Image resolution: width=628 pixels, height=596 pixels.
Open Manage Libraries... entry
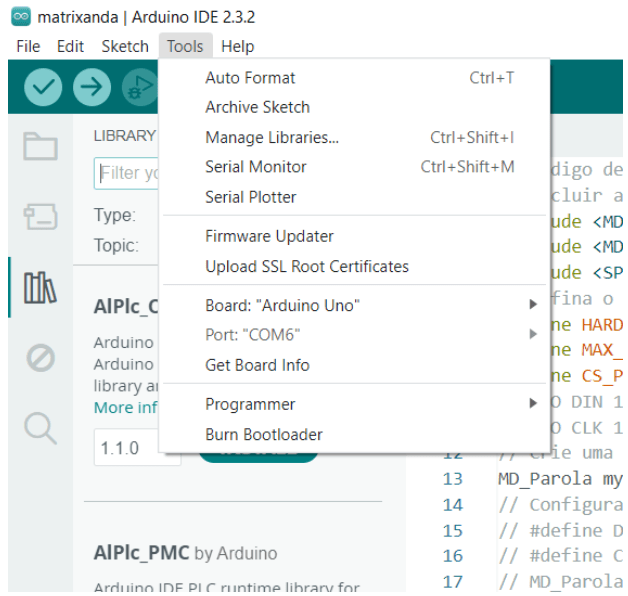tap(354, 137)
